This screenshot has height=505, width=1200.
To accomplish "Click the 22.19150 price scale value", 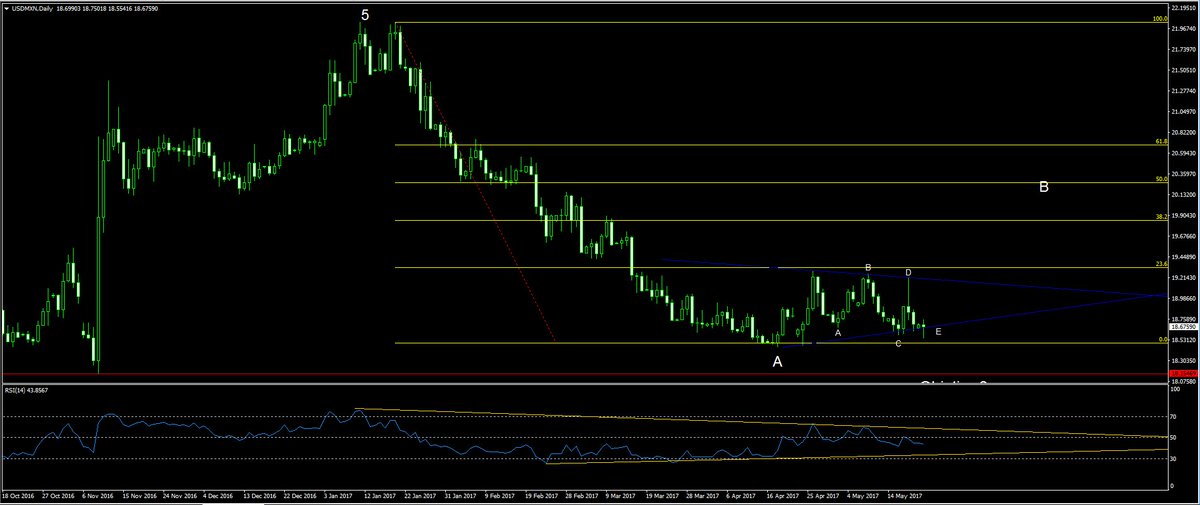I will point(1185,8).
